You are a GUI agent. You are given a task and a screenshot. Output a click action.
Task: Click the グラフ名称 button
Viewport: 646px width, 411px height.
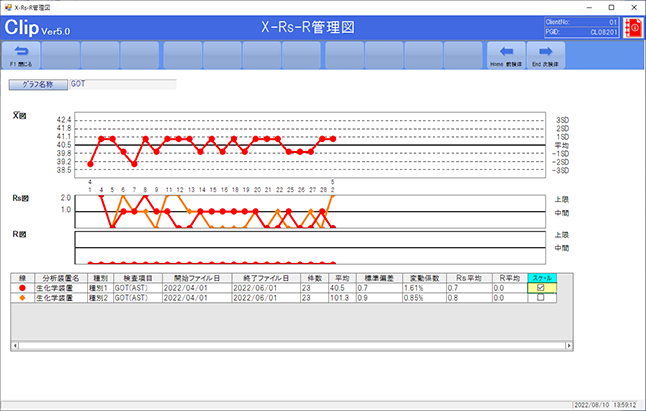[x=38, y=84]
